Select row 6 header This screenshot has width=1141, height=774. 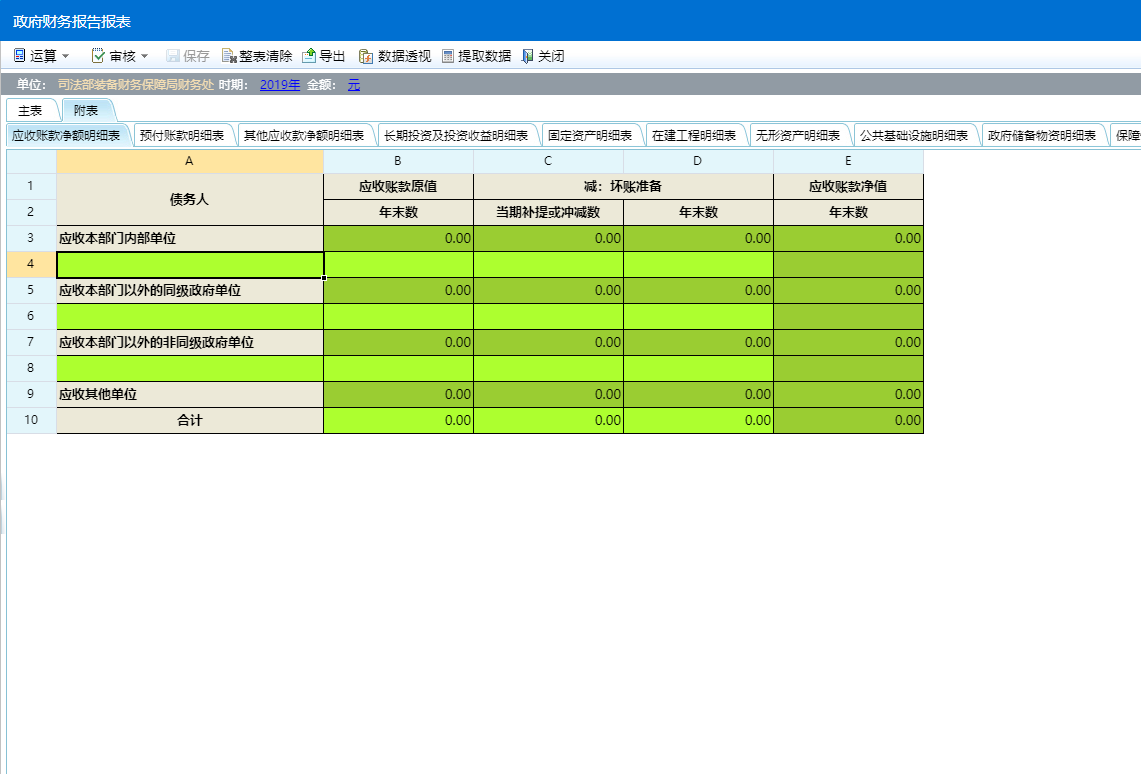click(31, 317)
